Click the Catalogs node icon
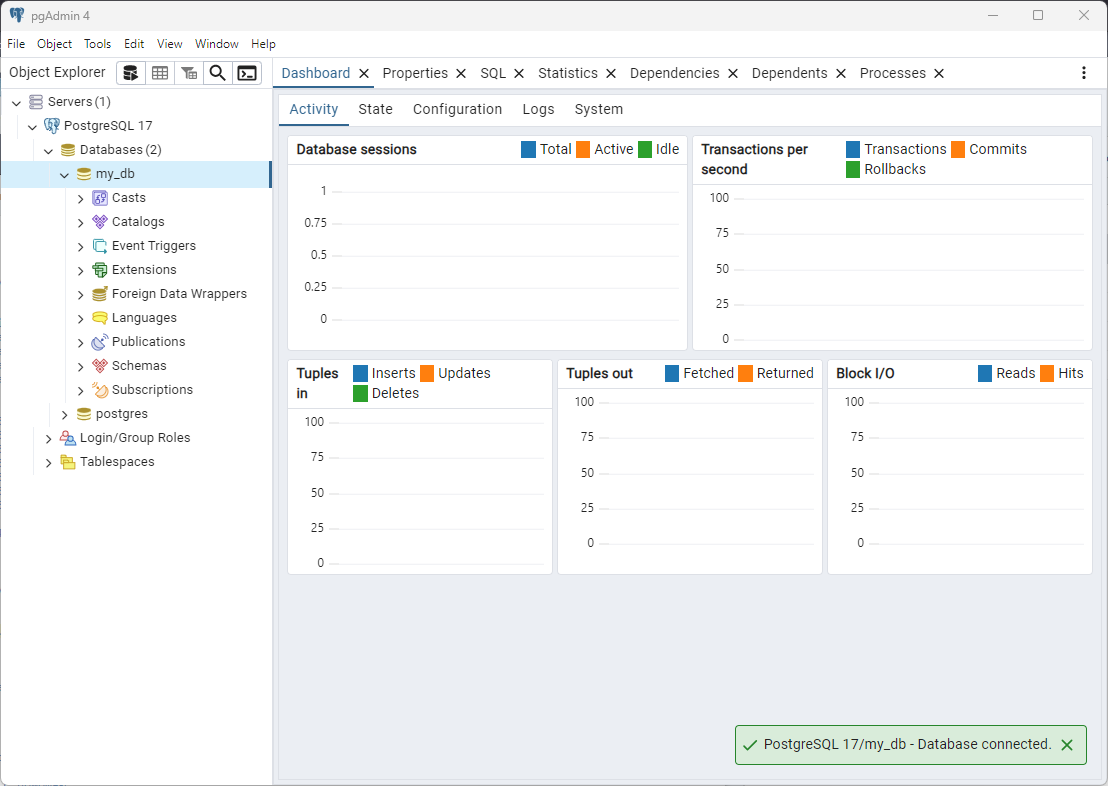 100,222
